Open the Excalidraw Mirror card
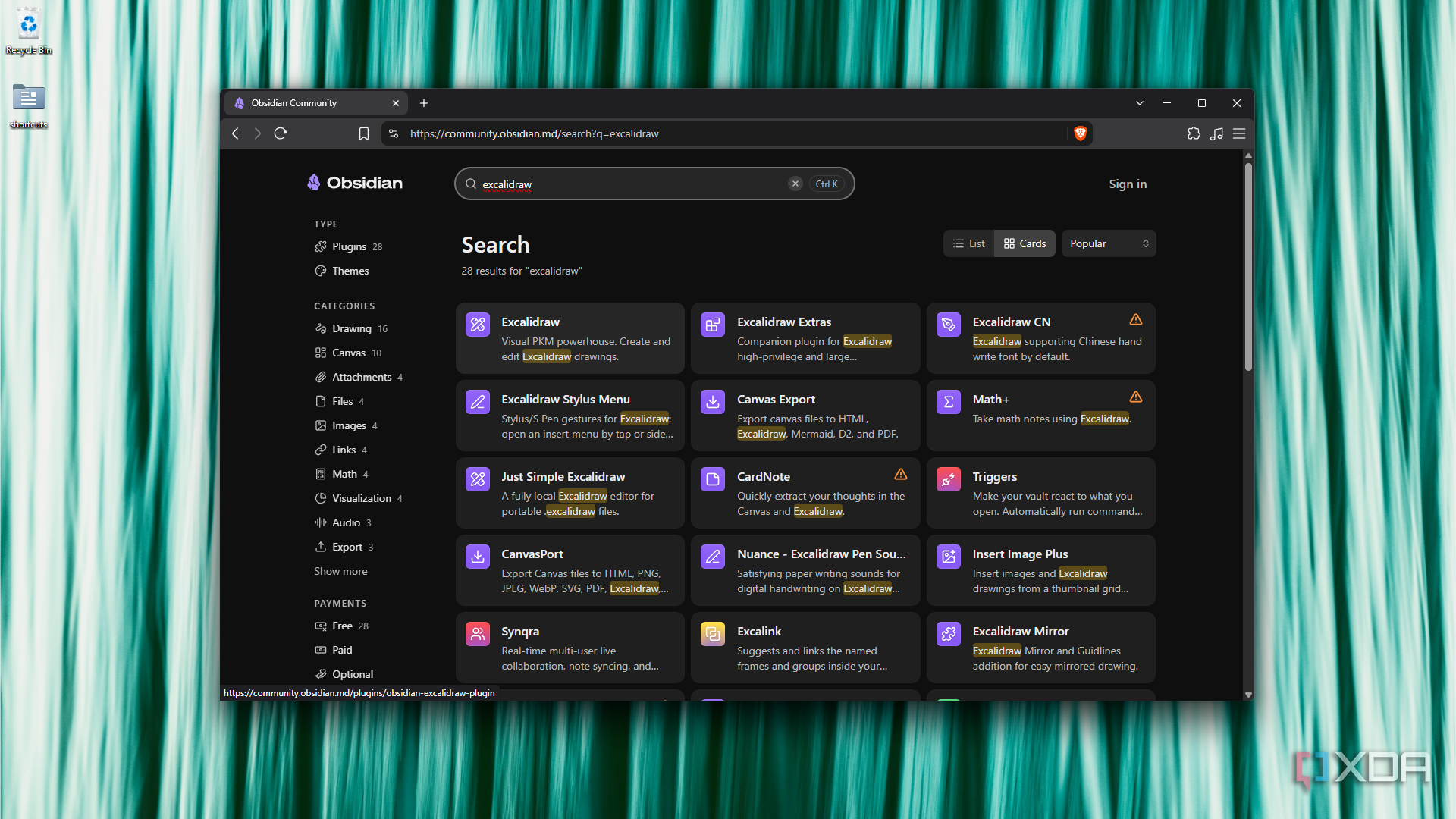 tap(1040, 648)
